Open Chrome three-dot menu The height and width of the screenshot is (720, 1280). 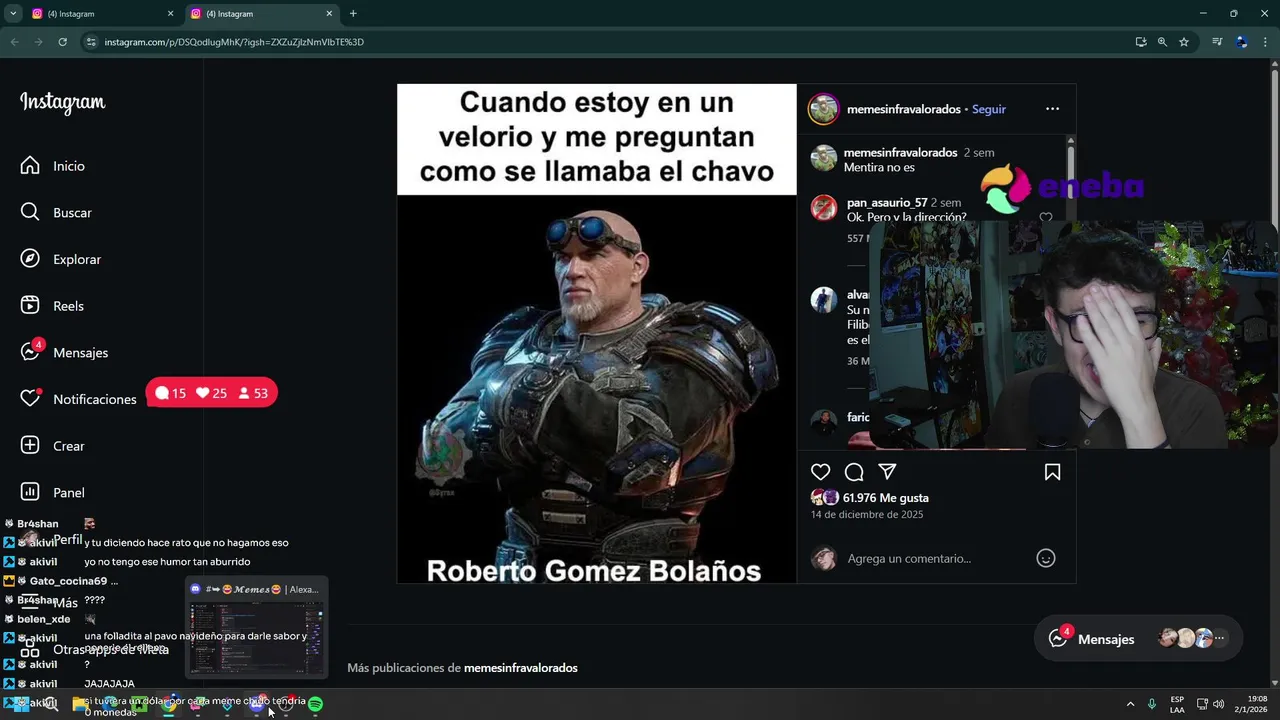tap(1266, 42)
